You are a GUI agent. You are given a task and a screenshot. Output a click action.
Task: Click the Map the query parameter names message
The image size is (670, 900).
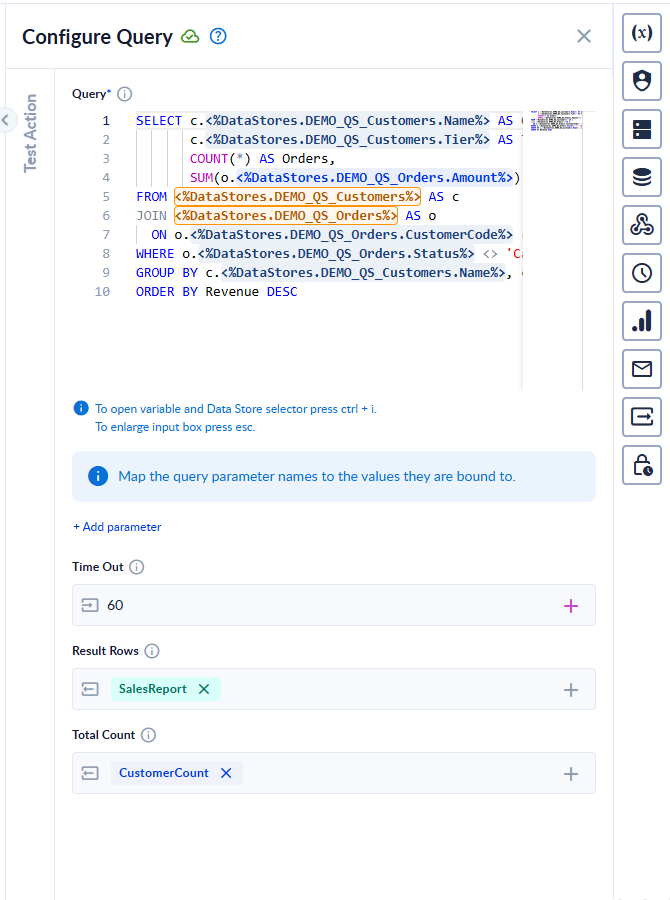pyautogui.click(x=317, y=476)
